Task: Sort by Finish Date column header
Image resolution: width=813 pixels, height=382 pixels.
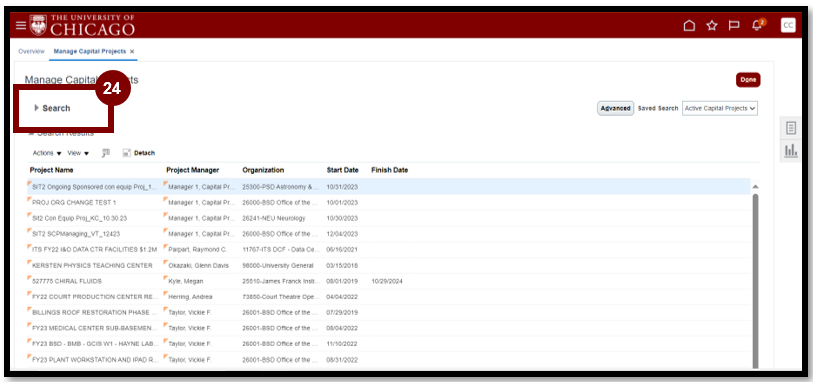Action: pyautogui.click(x=389, y=170)
